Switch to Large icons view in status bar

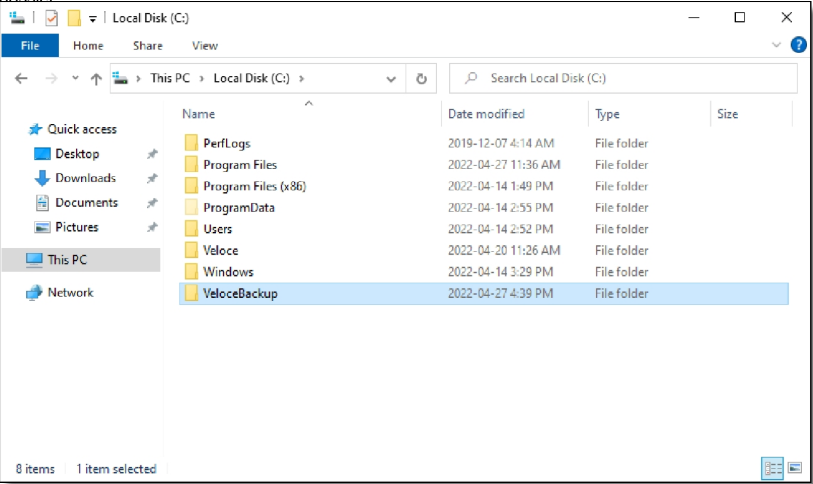[x=795, y=468]
